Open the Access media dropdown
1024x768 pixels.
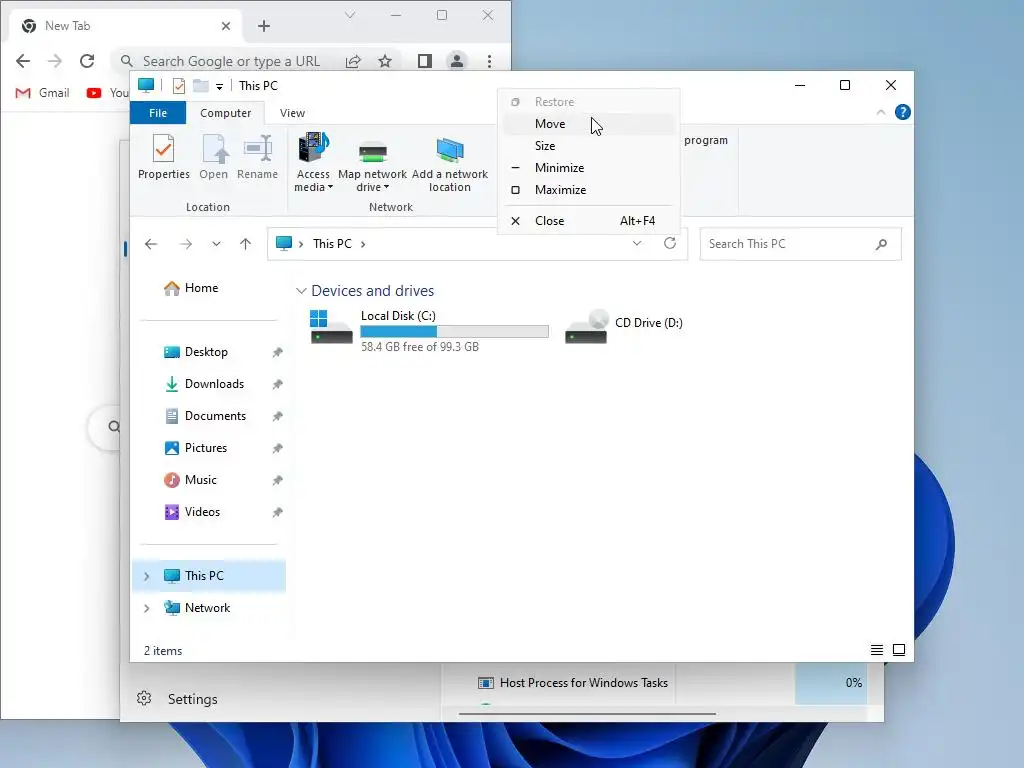(313, 162)
